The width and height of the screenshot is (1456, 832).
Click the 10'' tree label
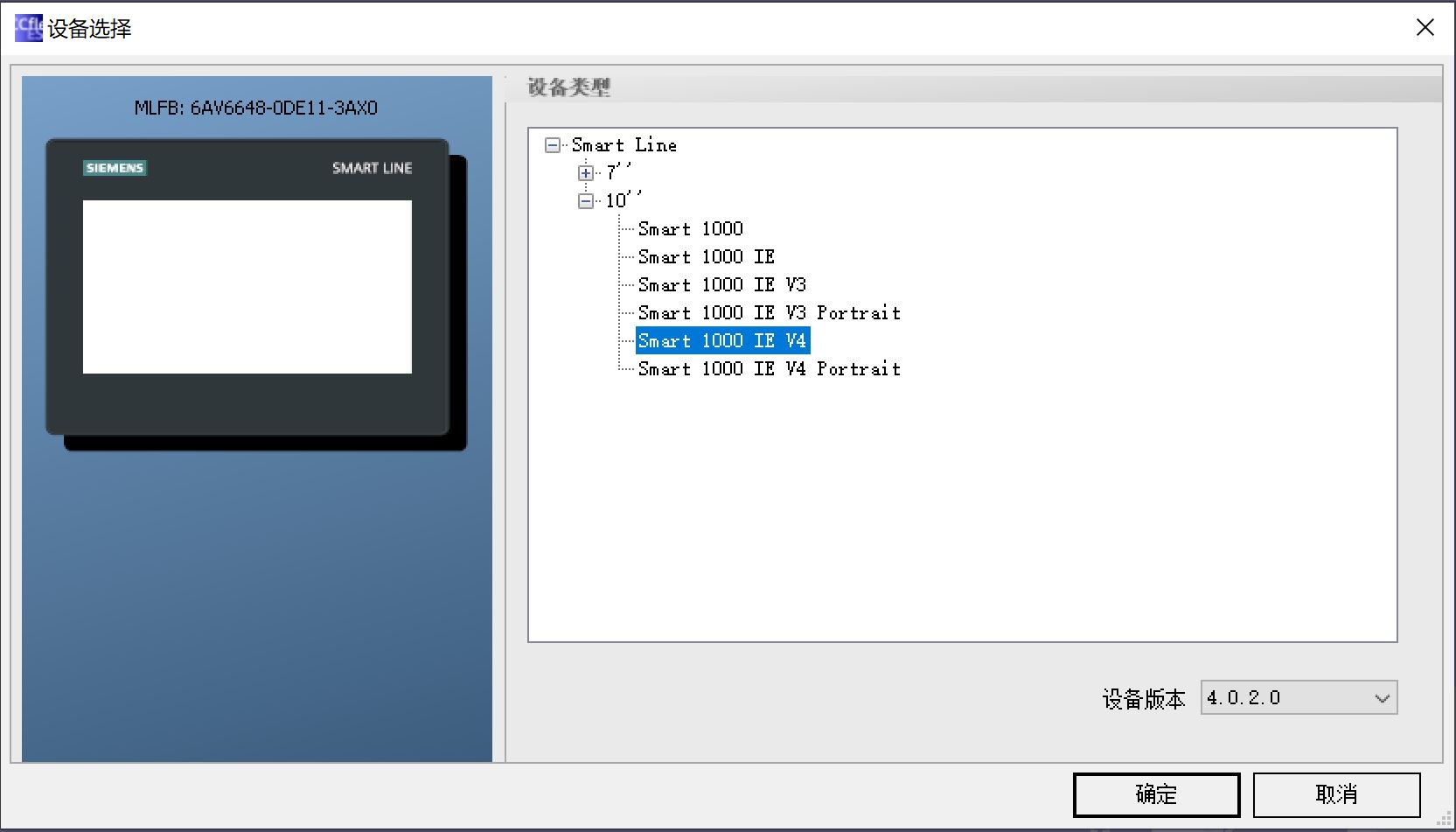tap(623, 201)
